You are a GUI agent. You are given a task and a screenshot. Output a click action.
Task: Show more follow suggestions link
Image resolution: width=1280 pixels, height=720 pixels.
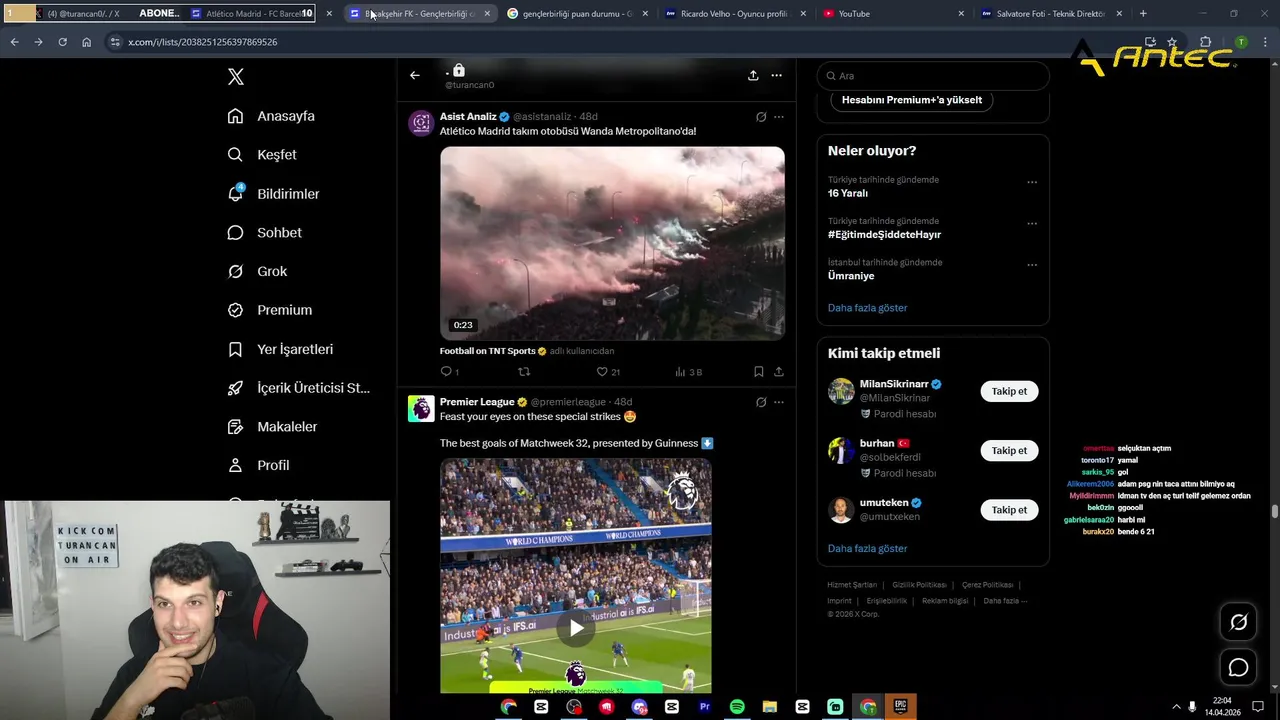tap(867, 548)
